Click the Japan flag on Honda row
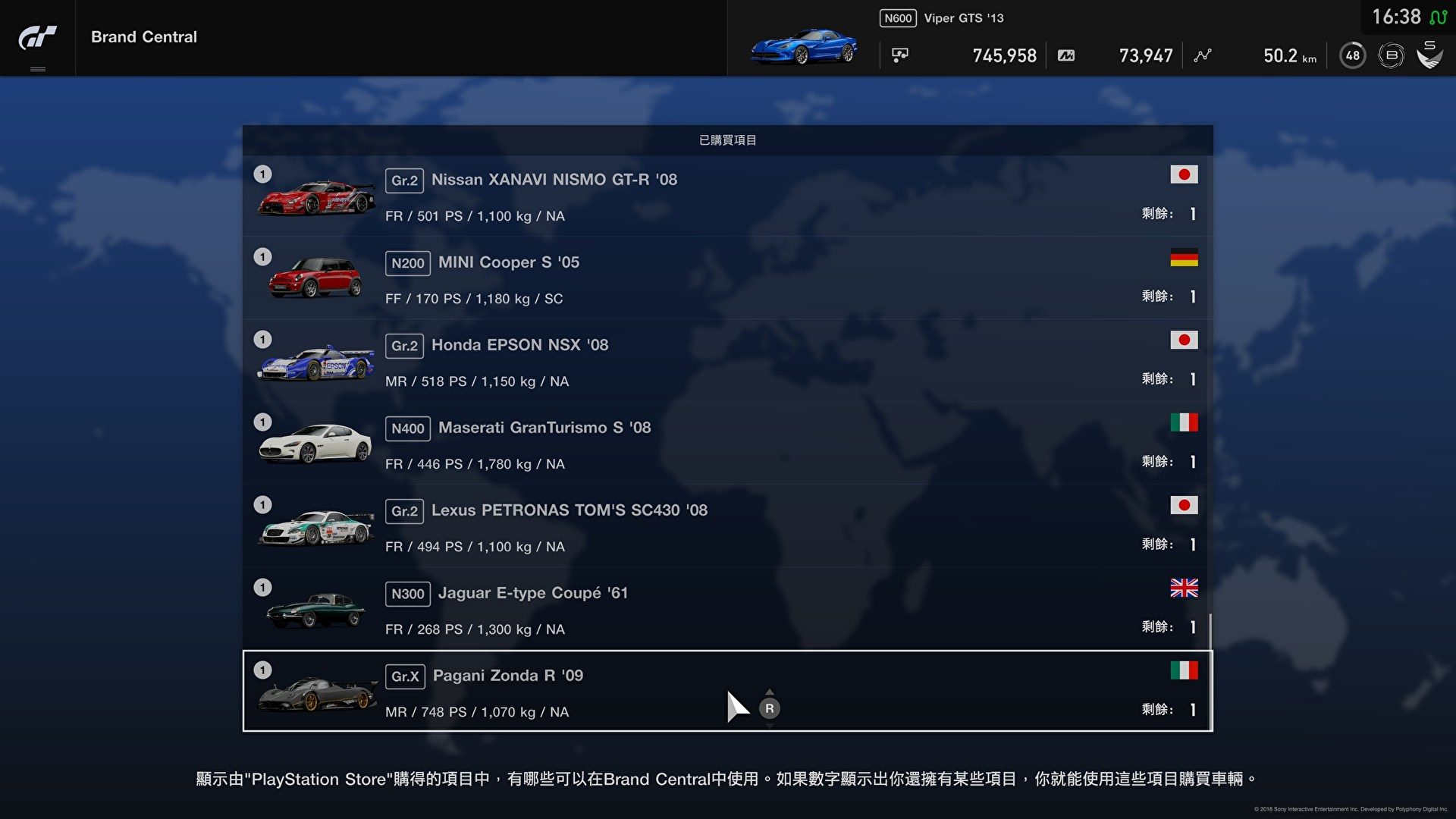 (1184, 340)
